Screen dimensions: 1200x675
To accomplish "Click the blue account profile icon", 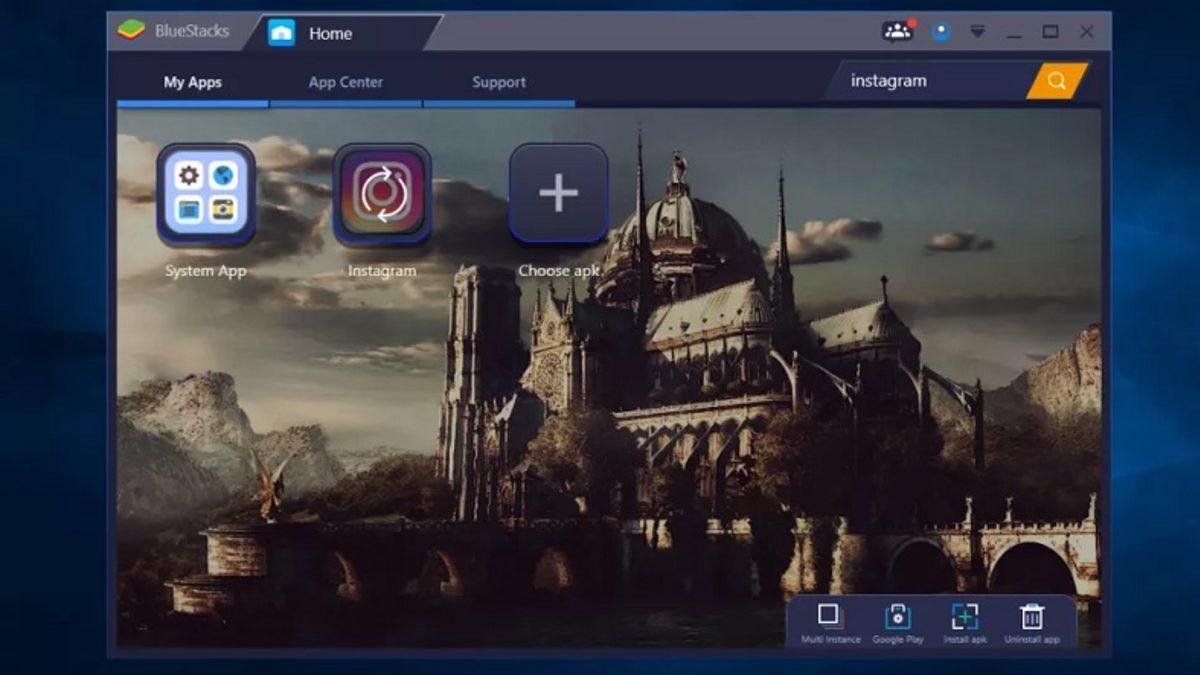I will click(941, 32).
